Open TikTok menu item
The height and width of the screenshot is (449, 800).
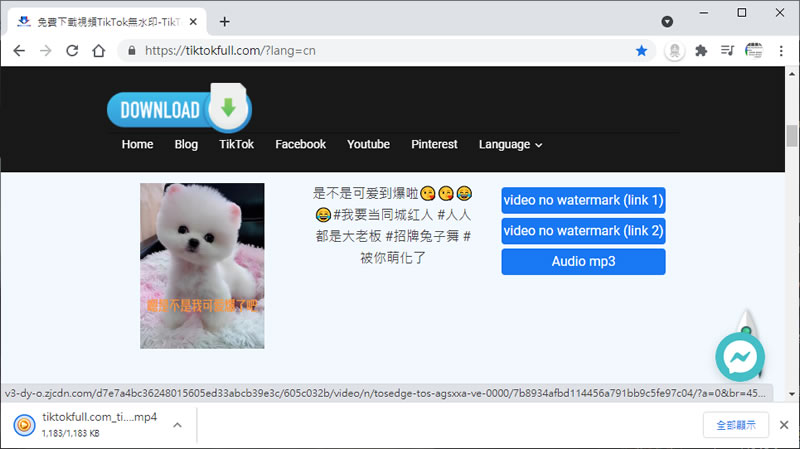click(236, 144)
